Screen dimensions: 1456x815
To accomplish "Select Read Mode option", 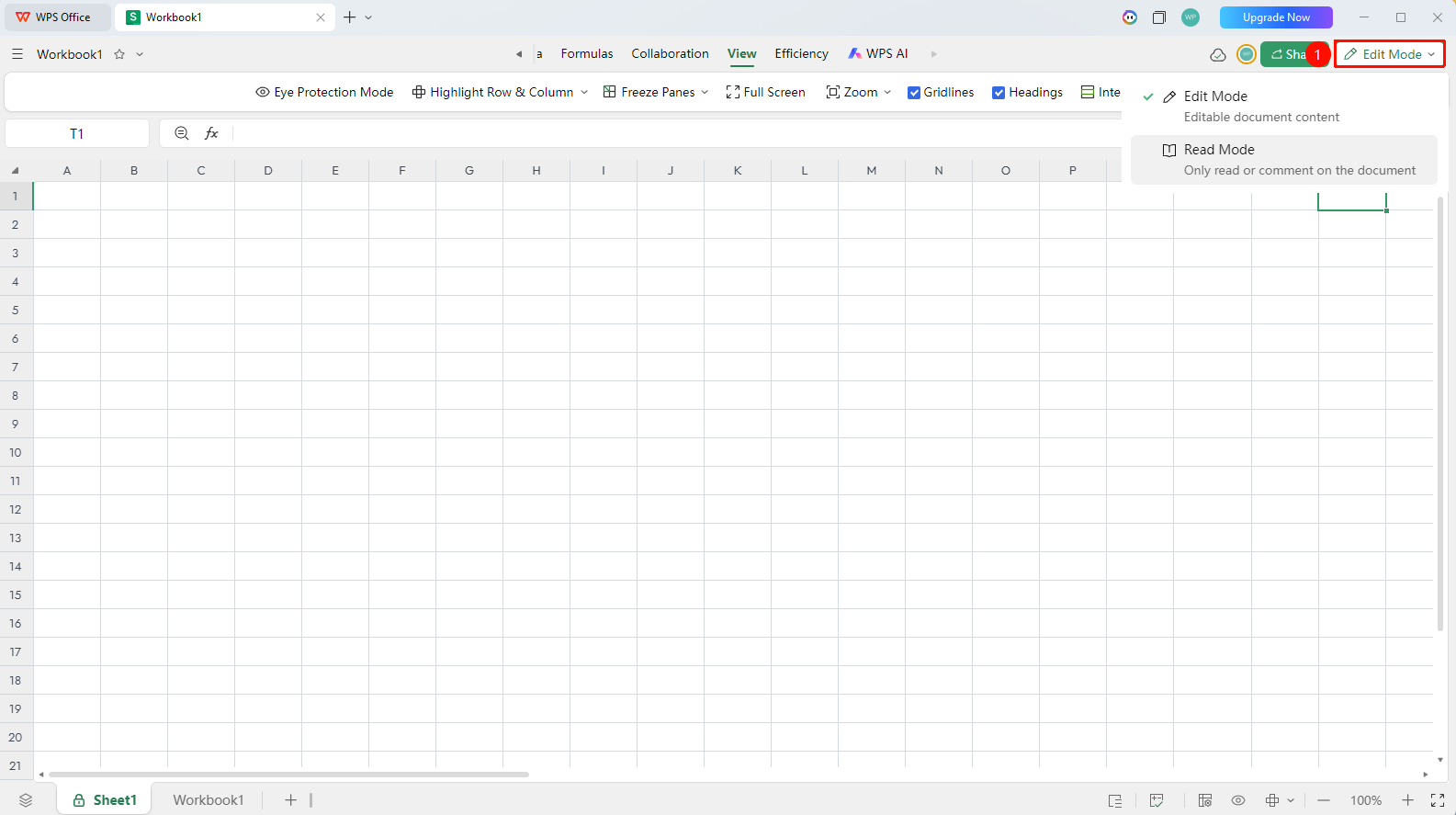I will tap(1284, 160).
